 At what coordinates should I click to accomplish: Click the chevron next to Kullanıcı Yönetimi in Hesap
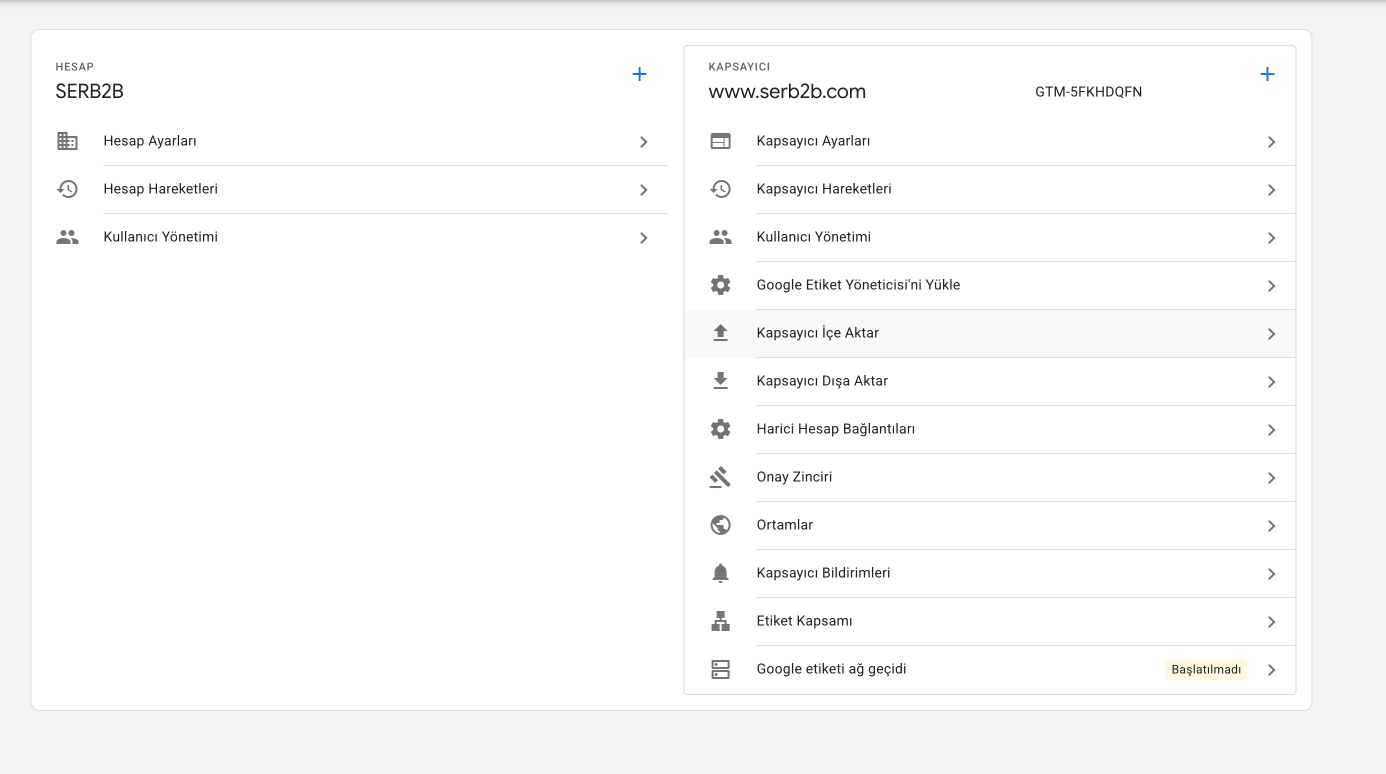[x=643, y=238]
